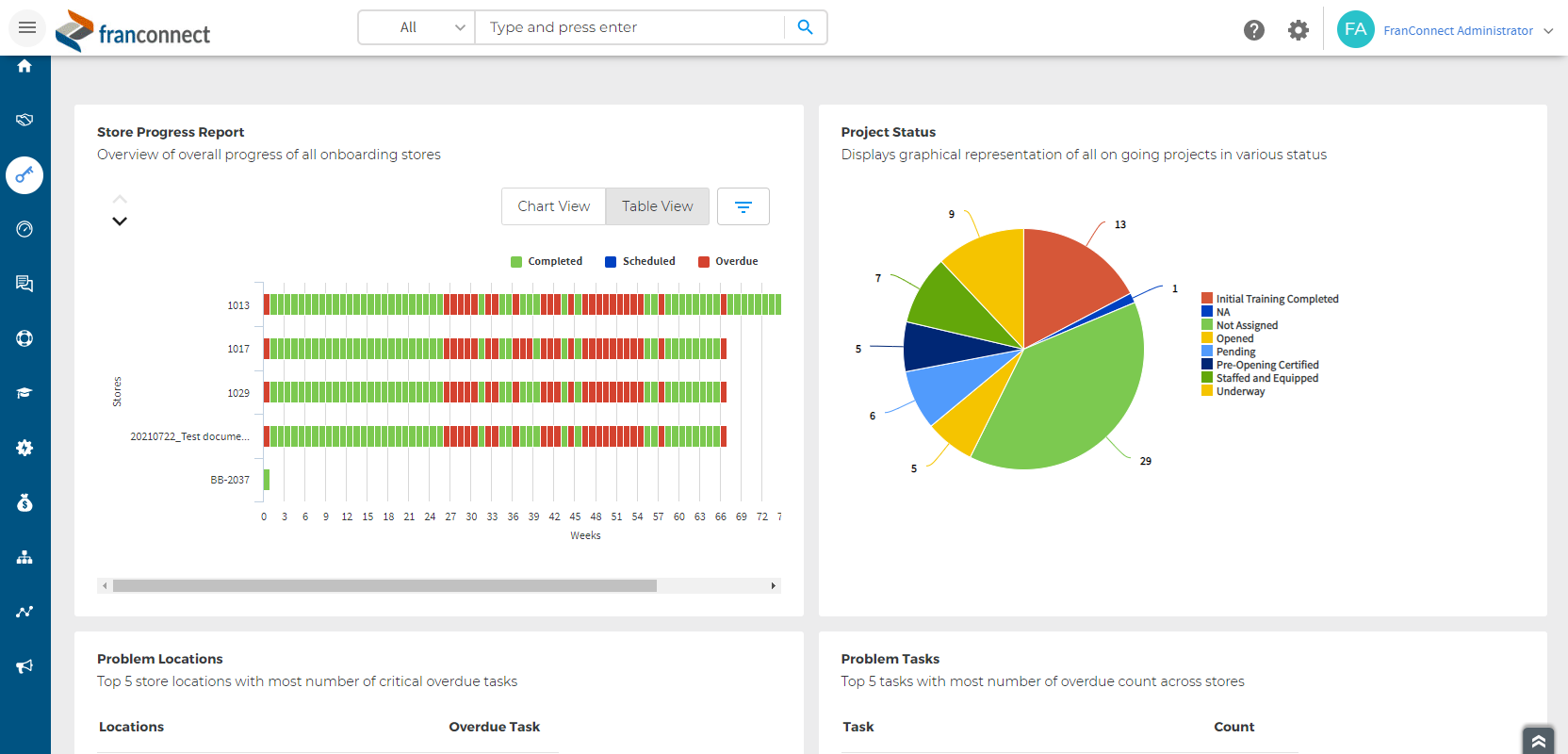The height and width of the screenshot is (754, 1568).
Task: Open the graduation cap training icon
Action: pyautogui.click(x=24, y=393)
